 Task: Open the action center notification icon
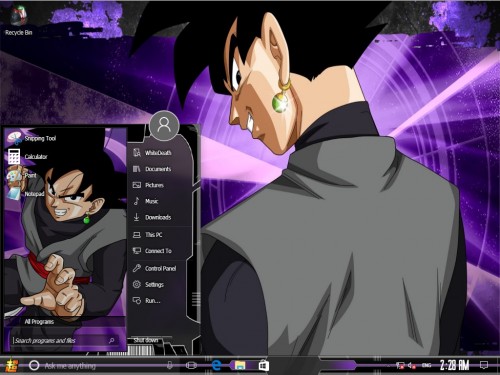[484, 365]
